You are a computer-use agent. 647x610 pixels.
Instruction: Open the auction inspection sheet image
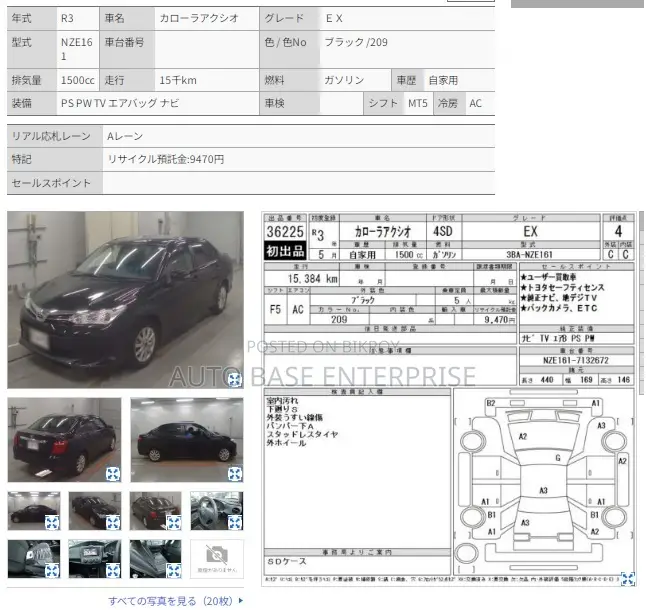click(x=449, y=399)
